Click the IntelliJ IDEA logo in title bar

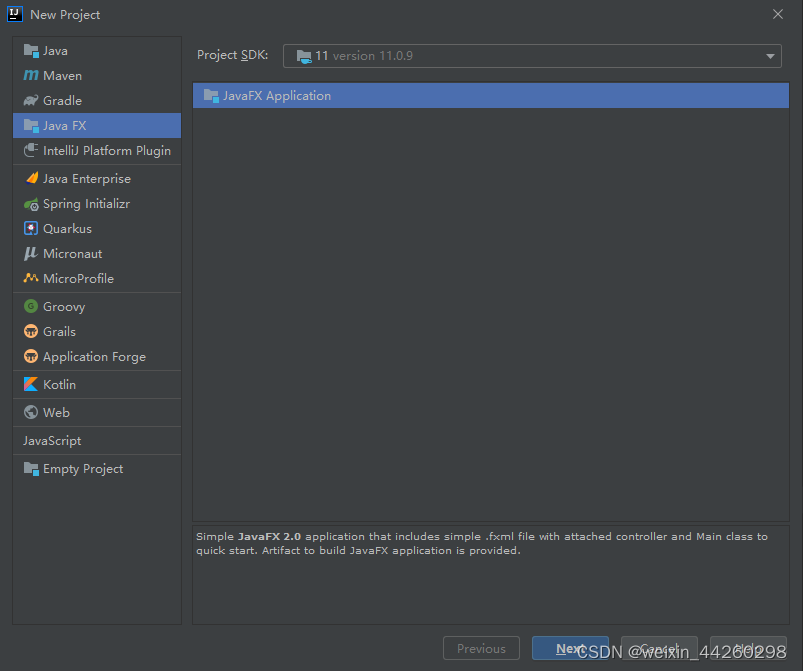(x=14, y=14)
